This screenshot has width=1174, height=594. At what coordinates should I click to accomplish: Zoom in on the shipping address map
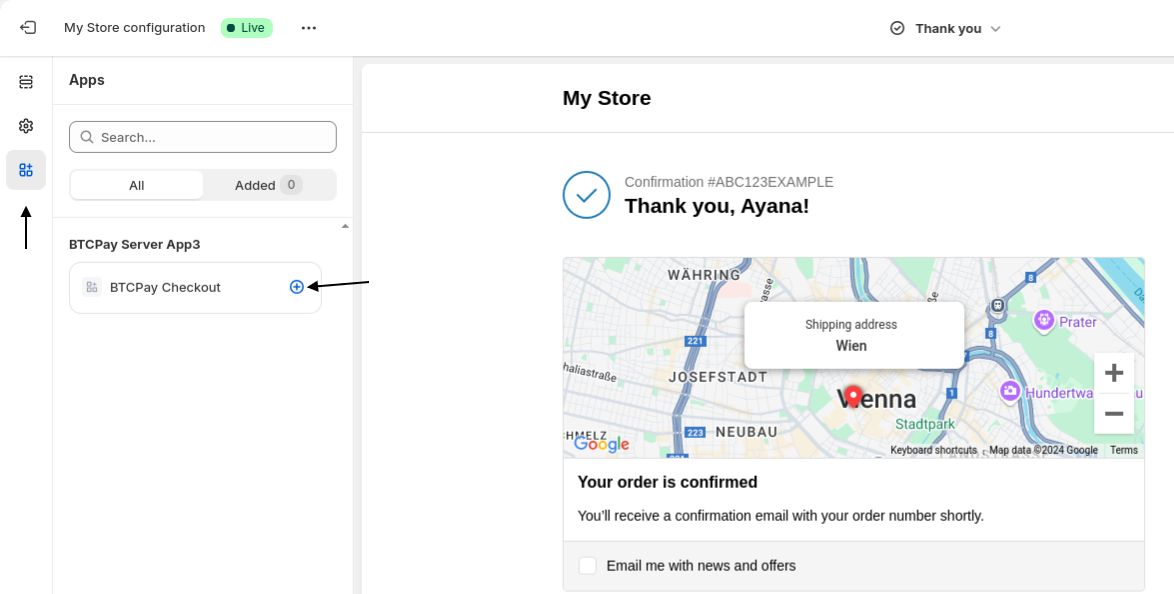tap(1113, 372)
